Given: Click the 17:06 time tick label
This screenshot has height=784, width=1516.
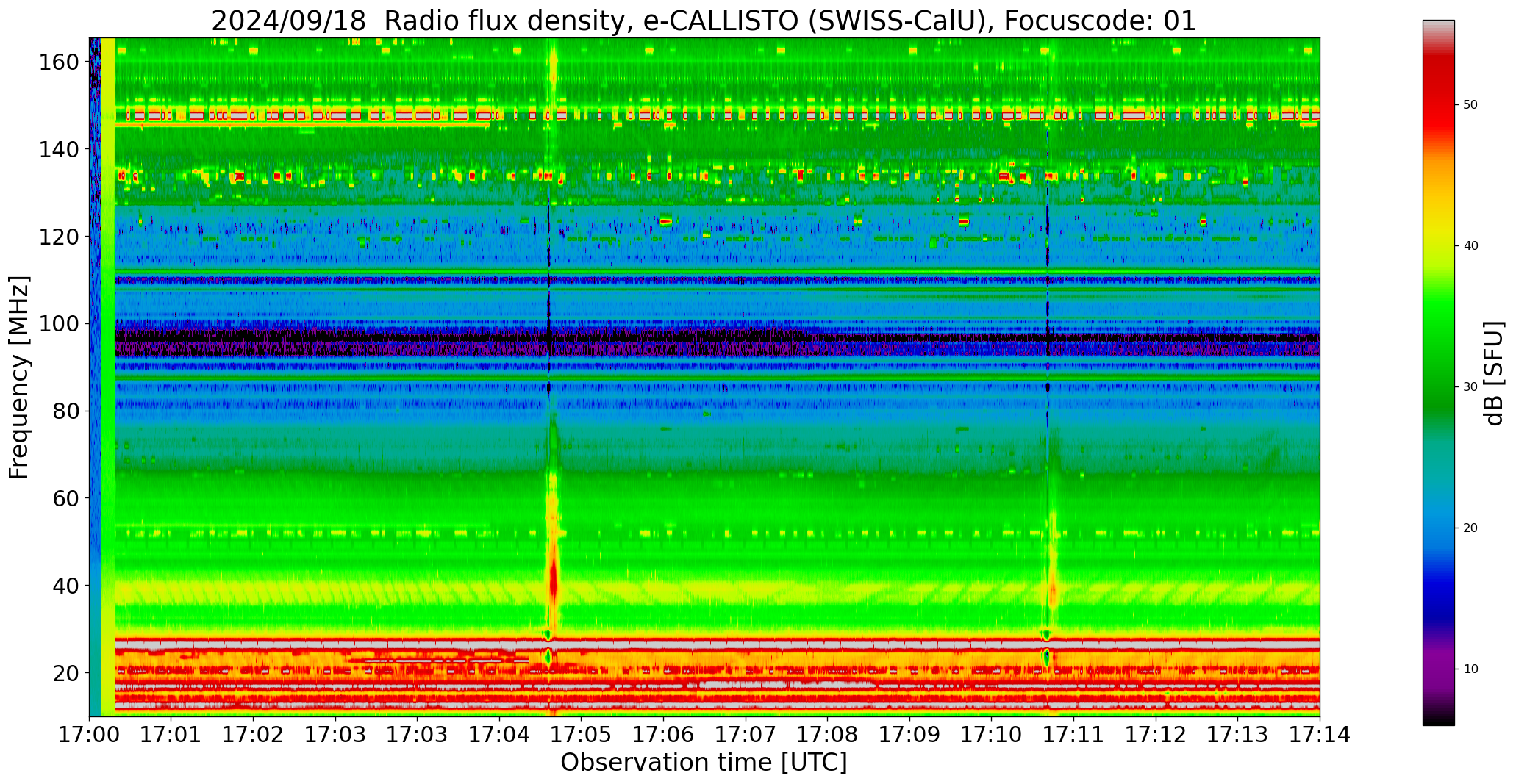Looking at the screenshot, I should [x=663, y=735].
